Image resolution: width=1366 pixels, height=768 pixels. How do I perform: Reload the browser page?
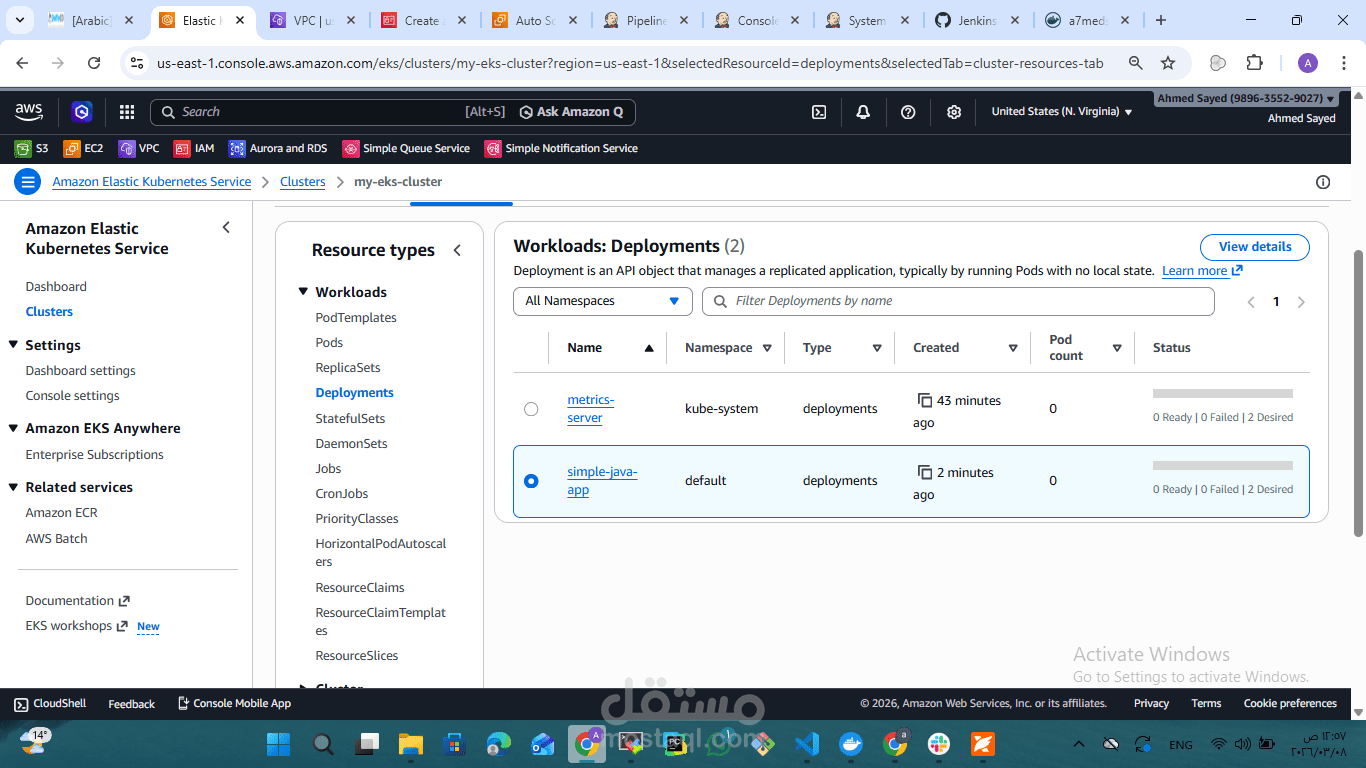click(94, 63)
